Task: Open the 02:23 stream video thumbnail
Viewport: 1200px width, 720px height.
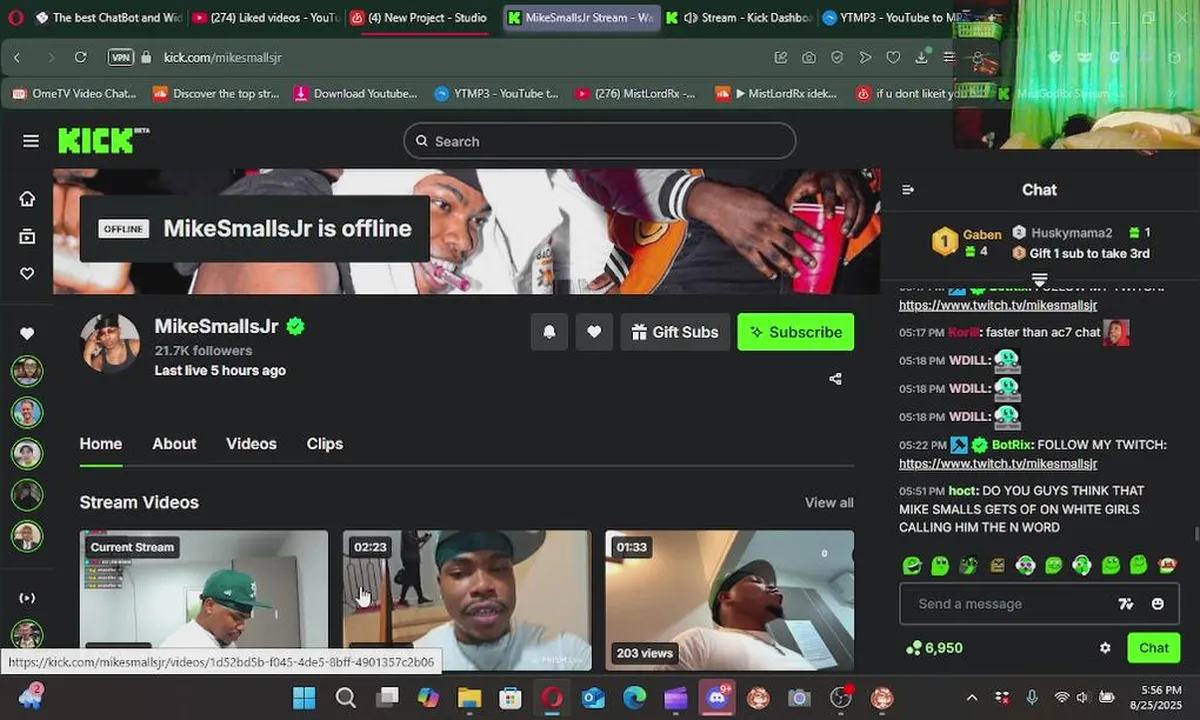Action: click(467, 600)
